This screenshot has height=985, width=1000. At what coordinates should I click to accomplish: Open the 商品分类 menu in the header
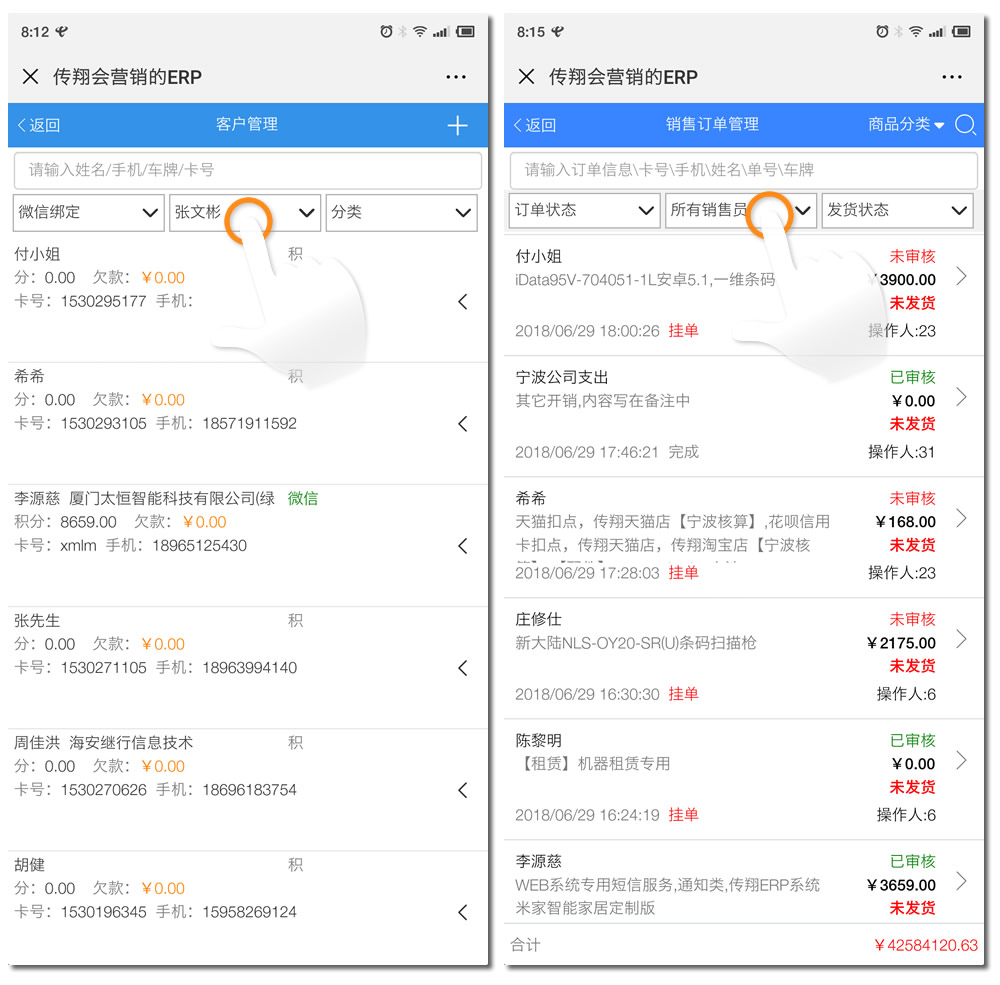[906, 124]
